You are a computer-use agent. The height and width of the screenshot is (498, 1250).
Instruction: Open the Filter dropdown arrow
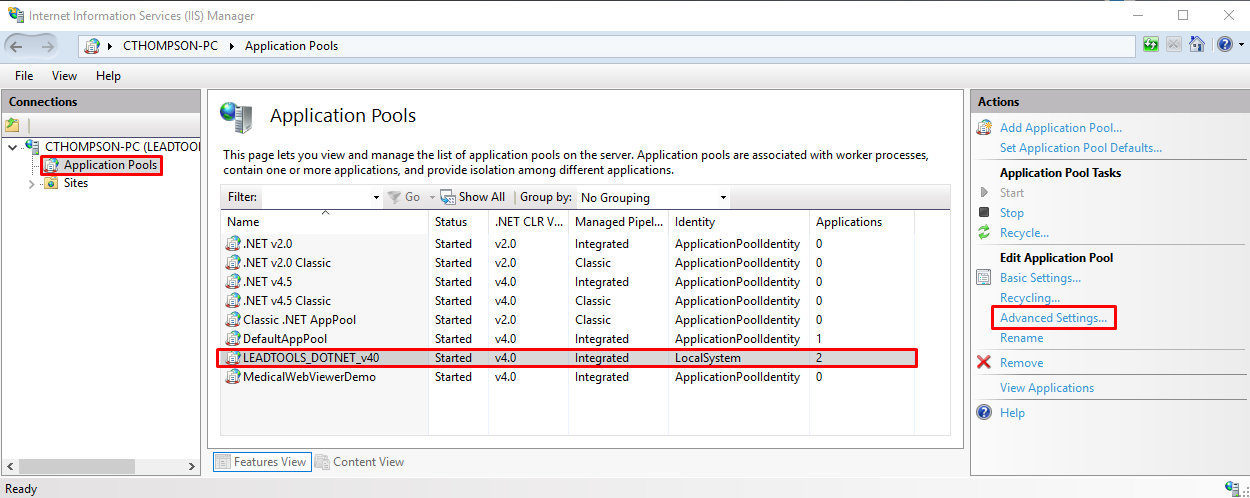click(375, 198)
